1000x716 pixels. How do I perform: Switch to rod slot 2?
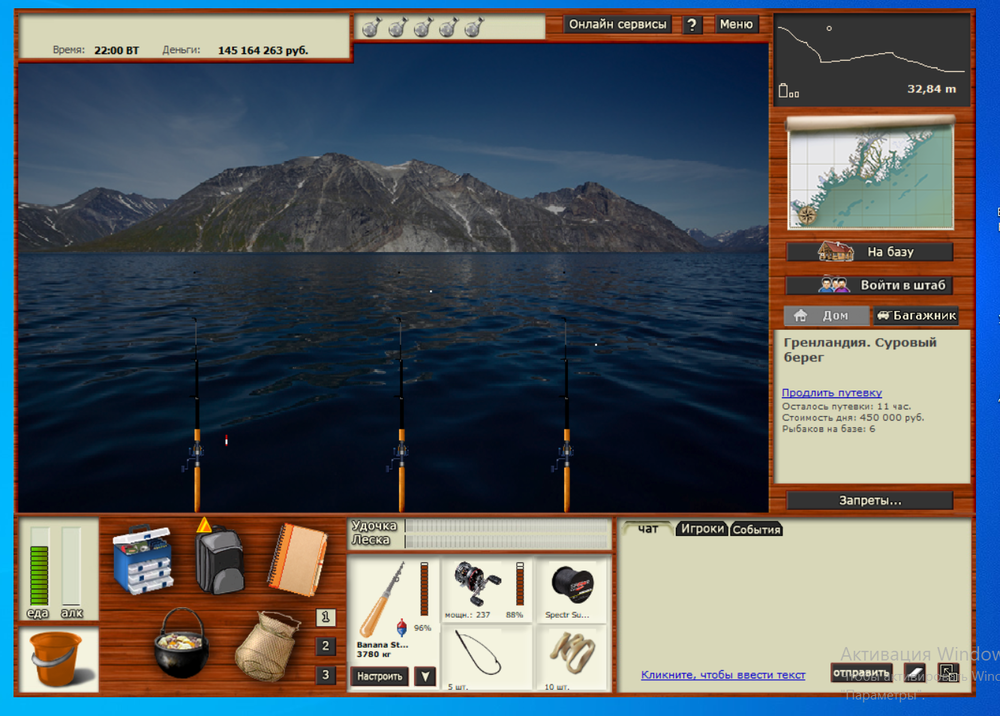pos(325,647)
